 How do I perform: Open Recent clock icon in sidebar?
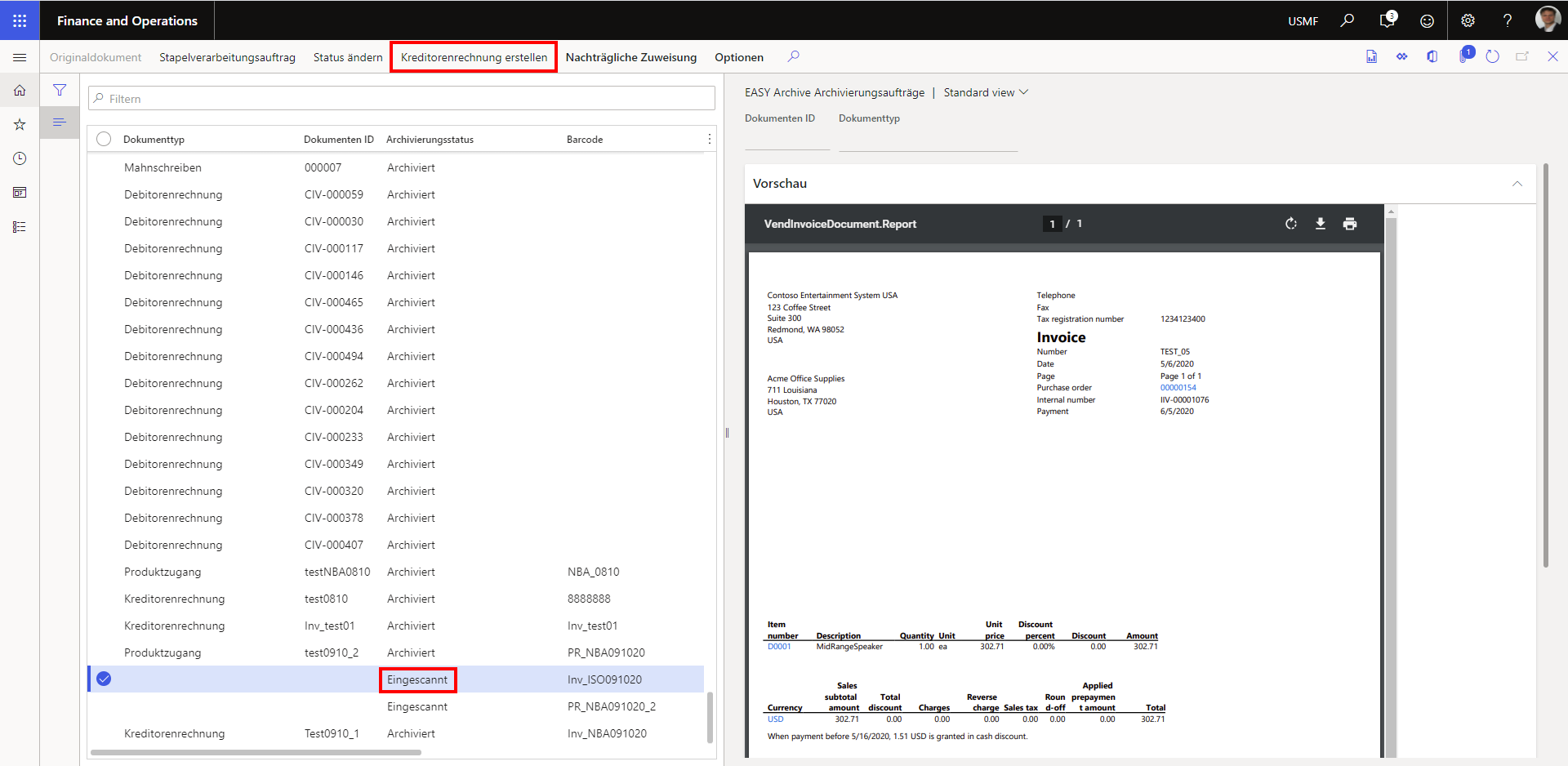[20, 158]
